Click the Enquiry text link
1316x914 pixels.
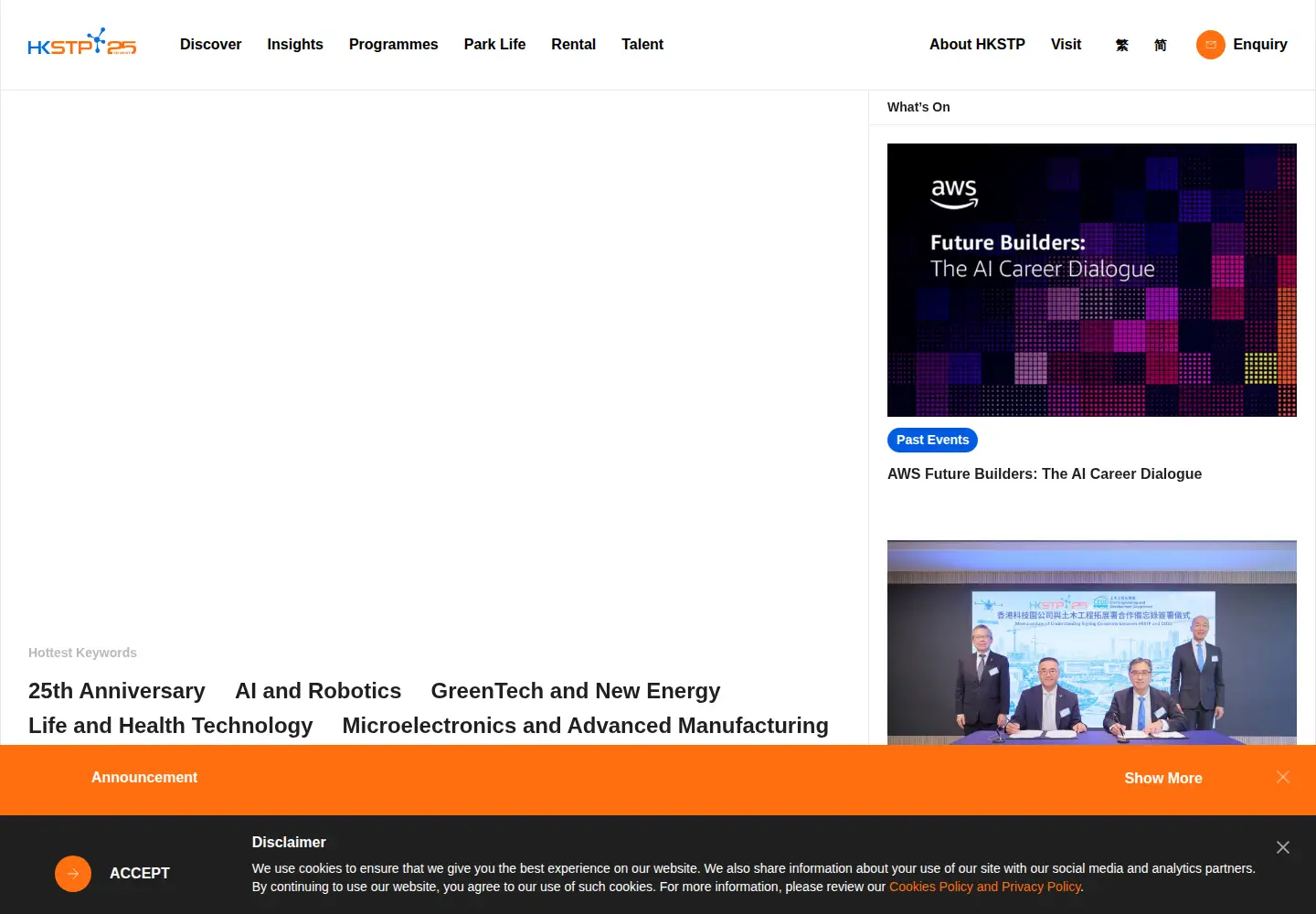point(1259,44)
